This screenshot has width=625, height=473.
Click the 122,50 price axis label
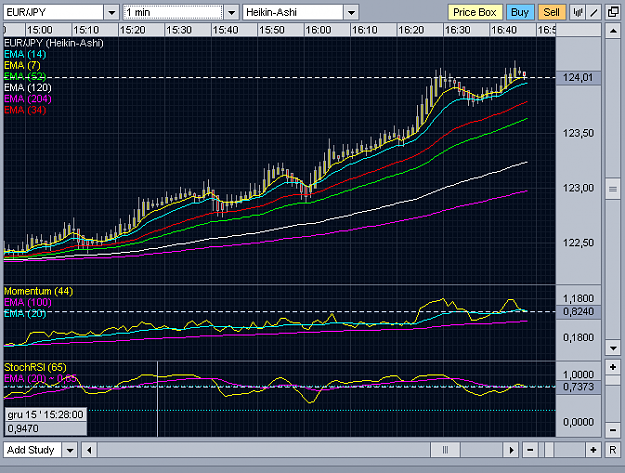pyautogui.click(x=578, y=243)
